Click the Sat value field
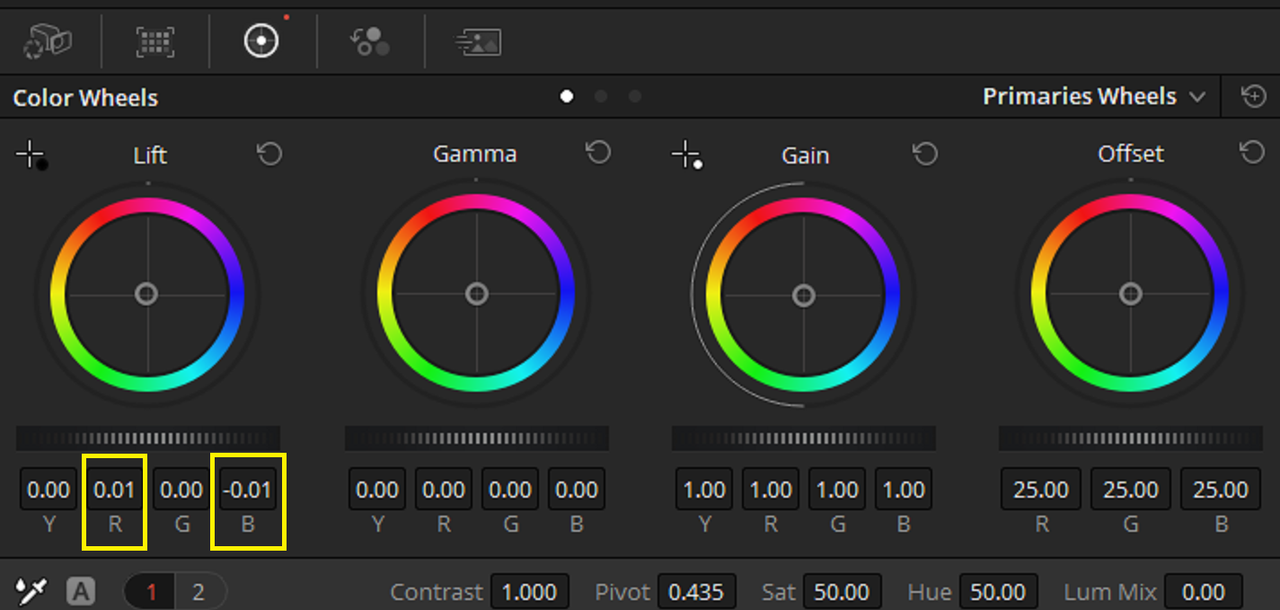Viewport: 1280px width, 610px height. (x=842, y=592)
